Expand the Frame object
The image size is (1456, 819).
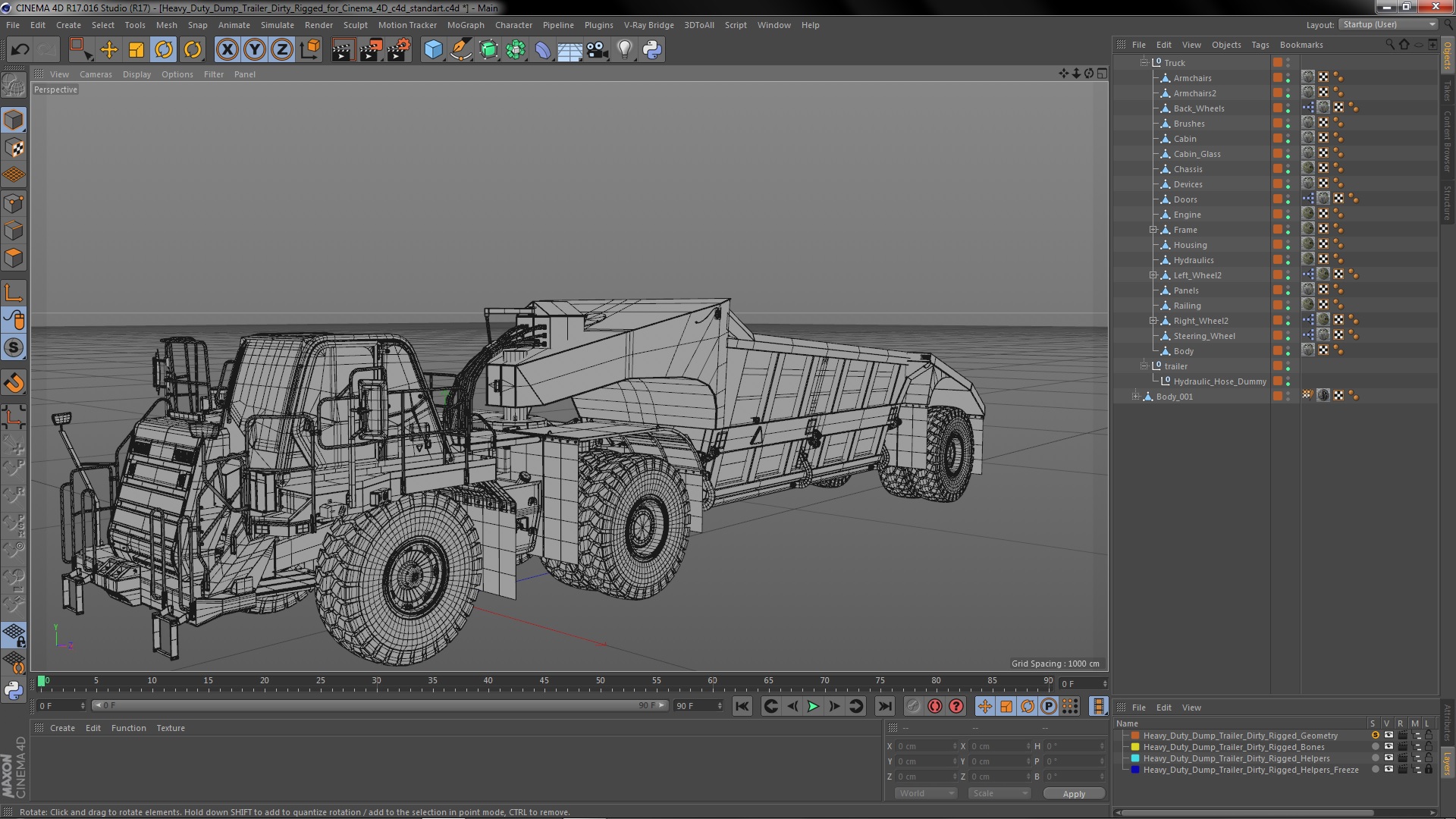point(1153,230)
